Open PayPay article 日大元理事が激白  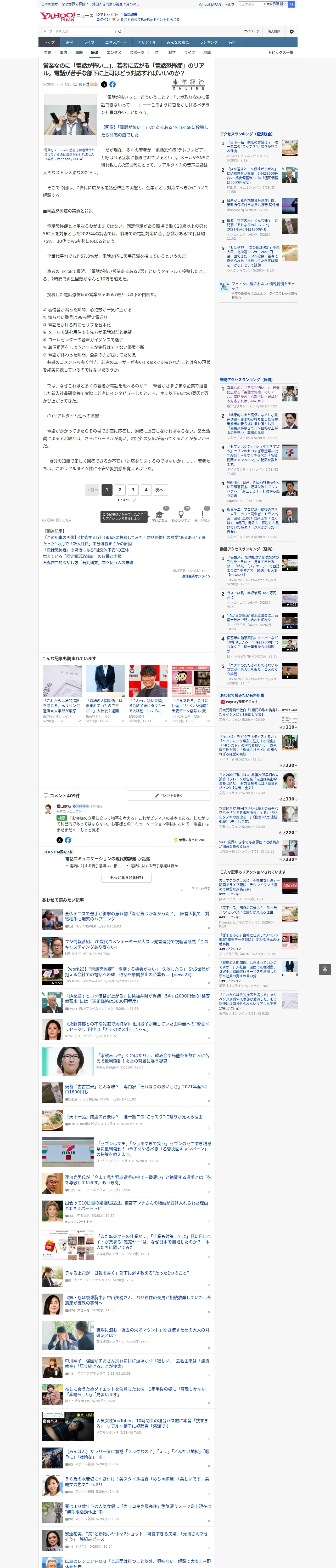[249, 712]
